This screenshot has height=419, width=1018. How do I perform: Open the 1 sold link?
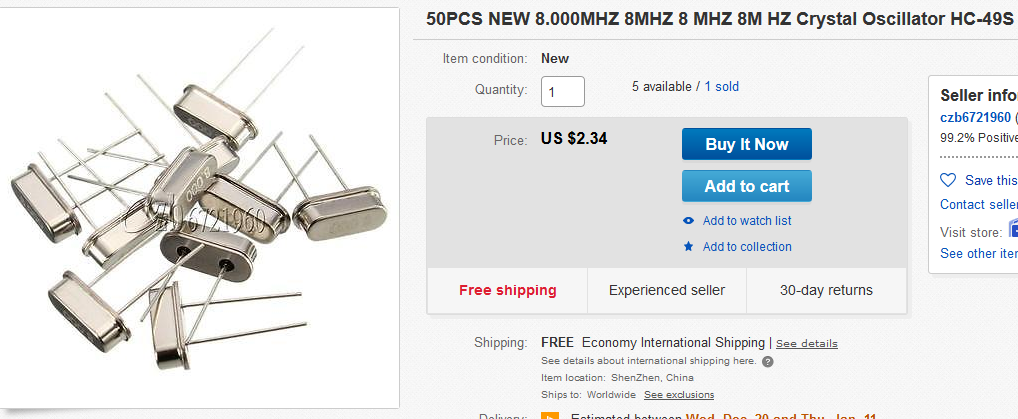[x=721, y=87]
